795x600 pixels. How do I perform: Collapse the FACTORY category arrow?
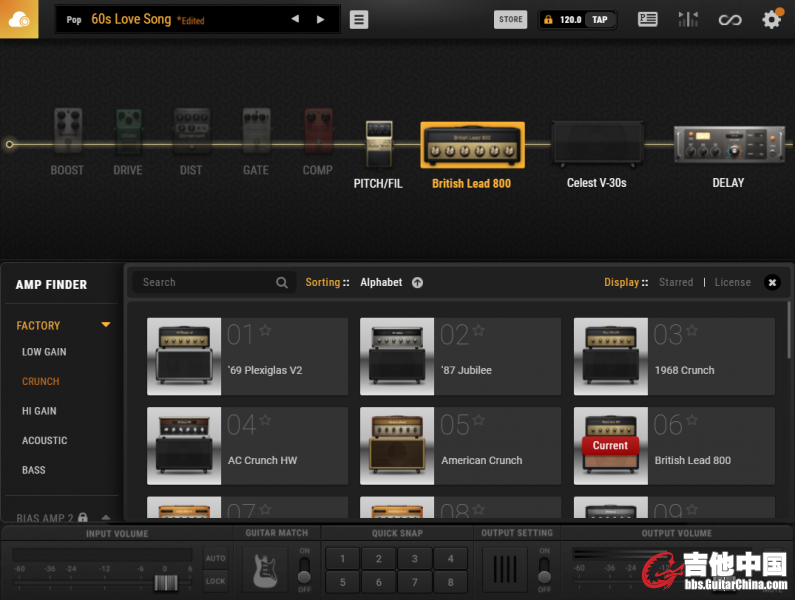click(x=106, y=325)
